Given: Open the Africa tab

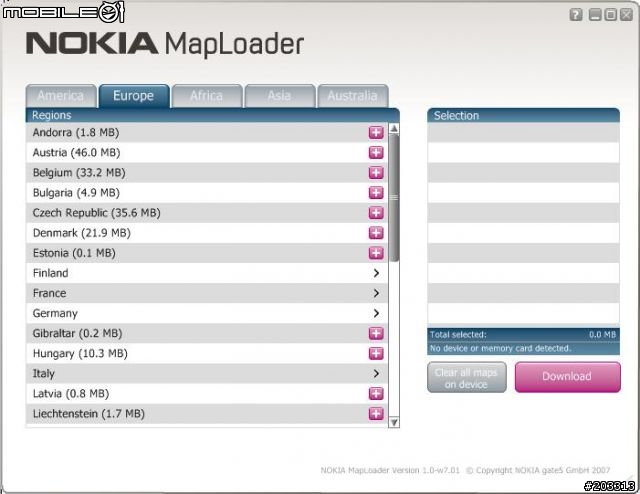Looking at the screenshot, I should (x=207, y=96).
